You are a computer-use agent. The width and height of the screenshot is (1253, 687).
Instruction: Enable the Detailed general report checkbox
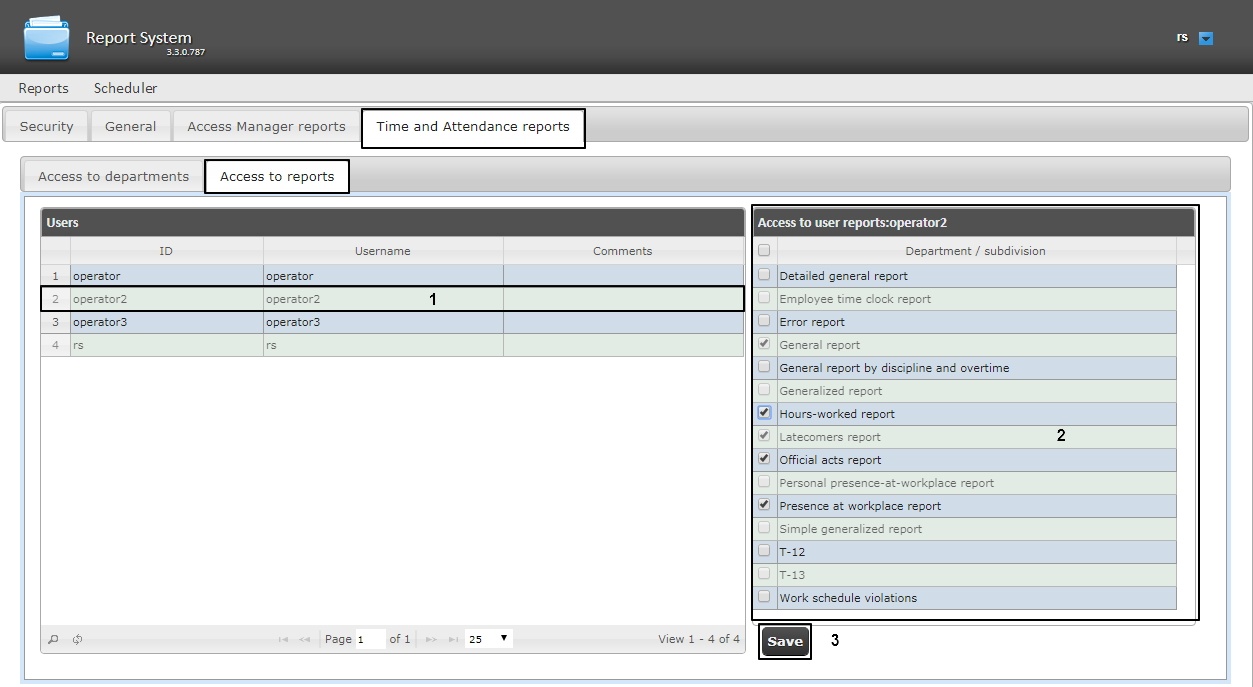[x=765, y=275]
